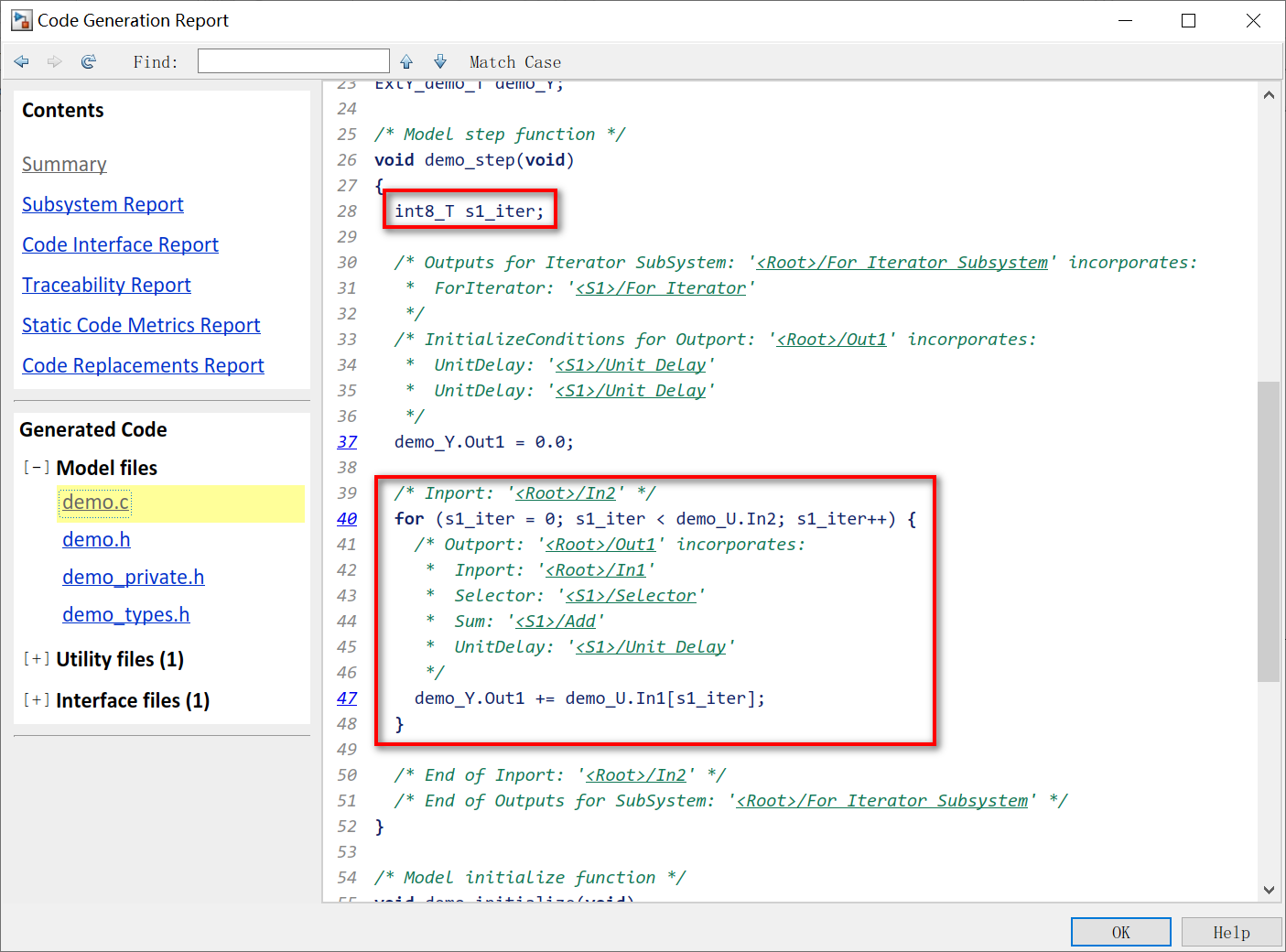Viewport: 1286px width, 952px height.
Task: Click the Model initialize function comment
Action: (530, 878)
